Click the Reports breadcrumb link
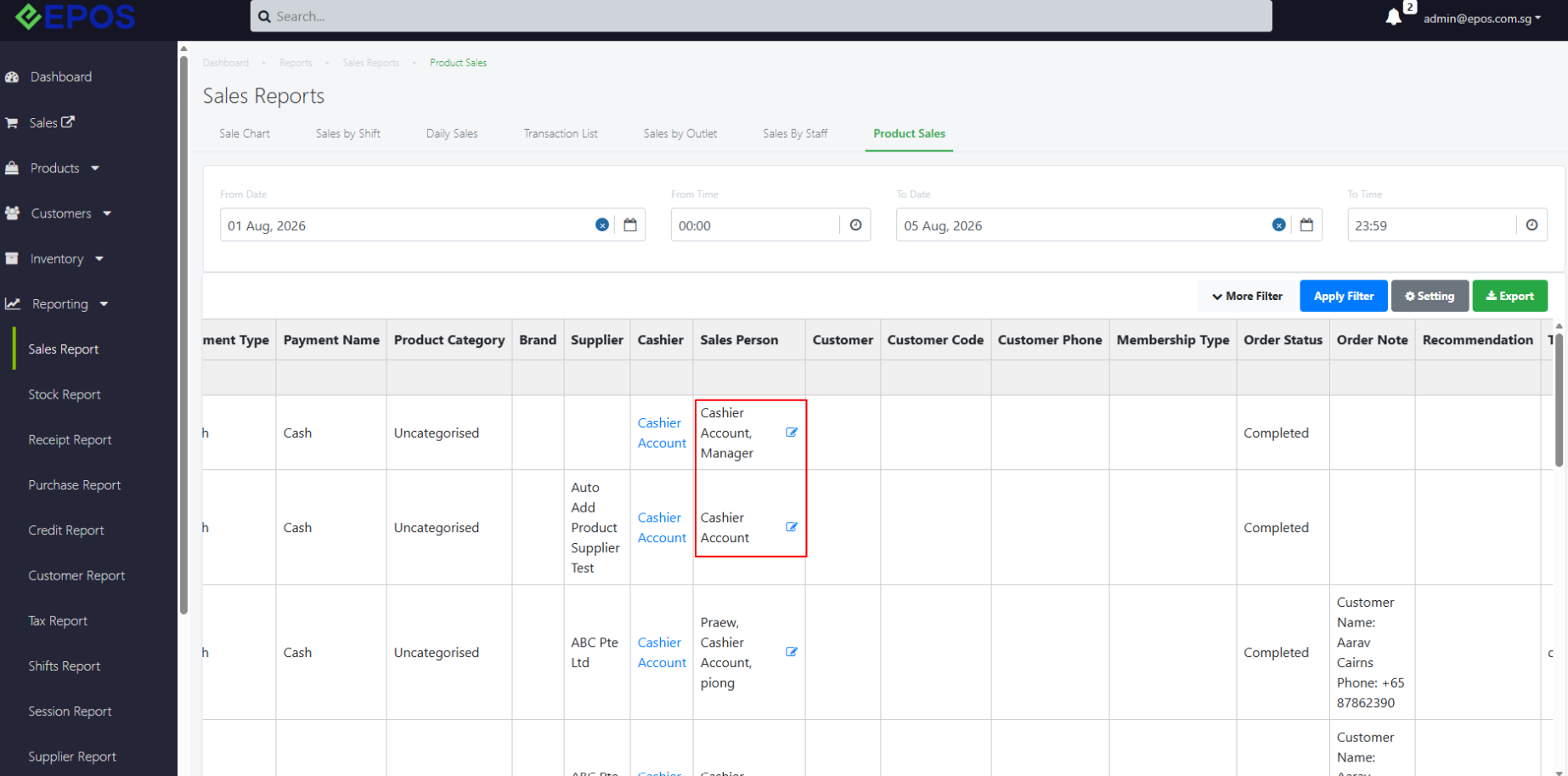Viewport: 1568px width, 776px height. [296, 63]
